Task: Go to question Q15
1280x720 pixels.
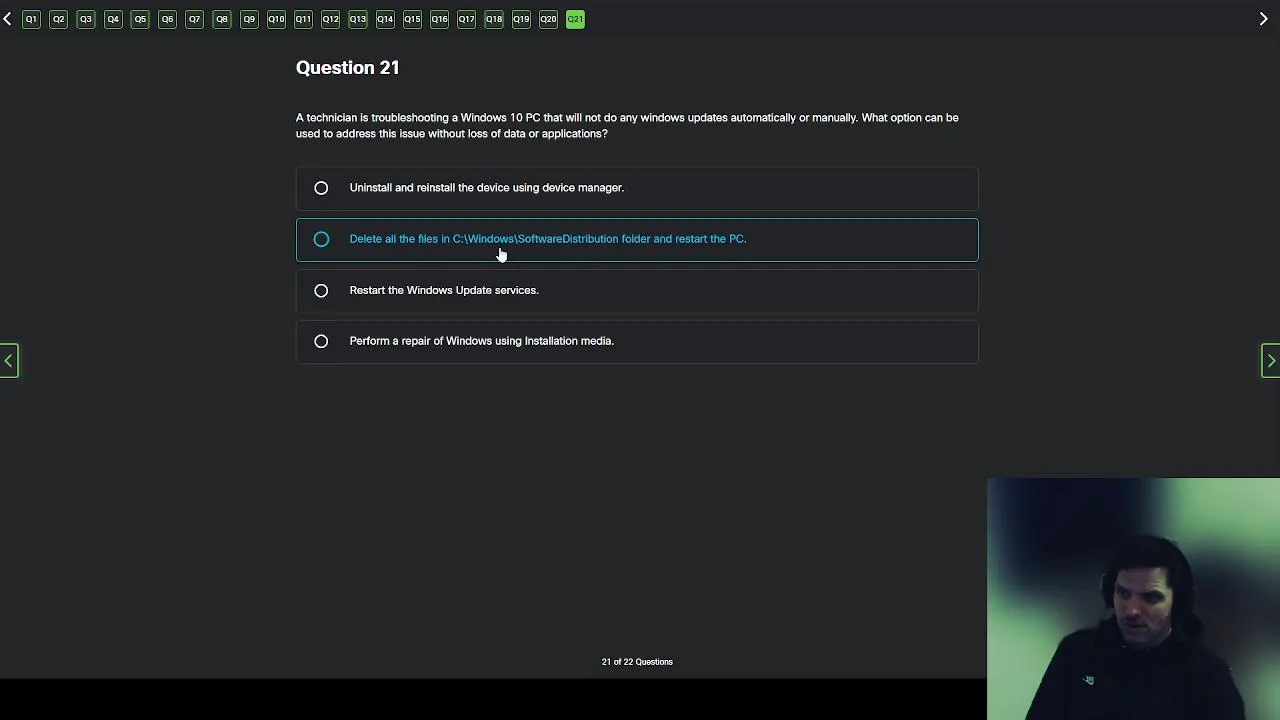Action: pyautogui.click(x=412, y=19)
